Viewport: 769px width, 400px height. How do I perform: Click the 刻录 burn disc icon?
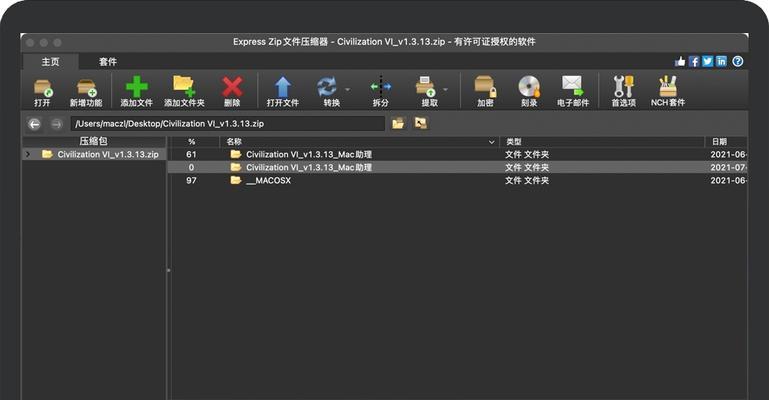[529, 87]
